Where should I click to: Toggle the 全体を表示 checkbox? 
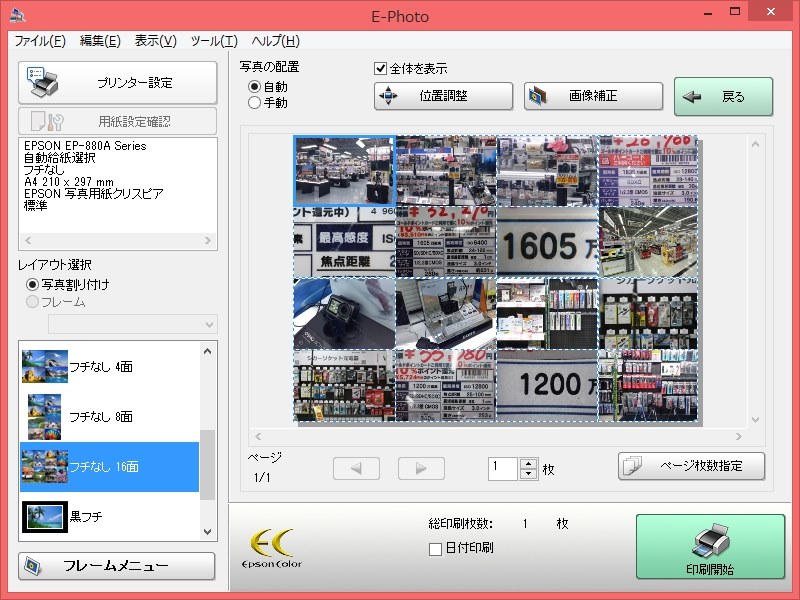pyautogui.click(x=380, y=68)
